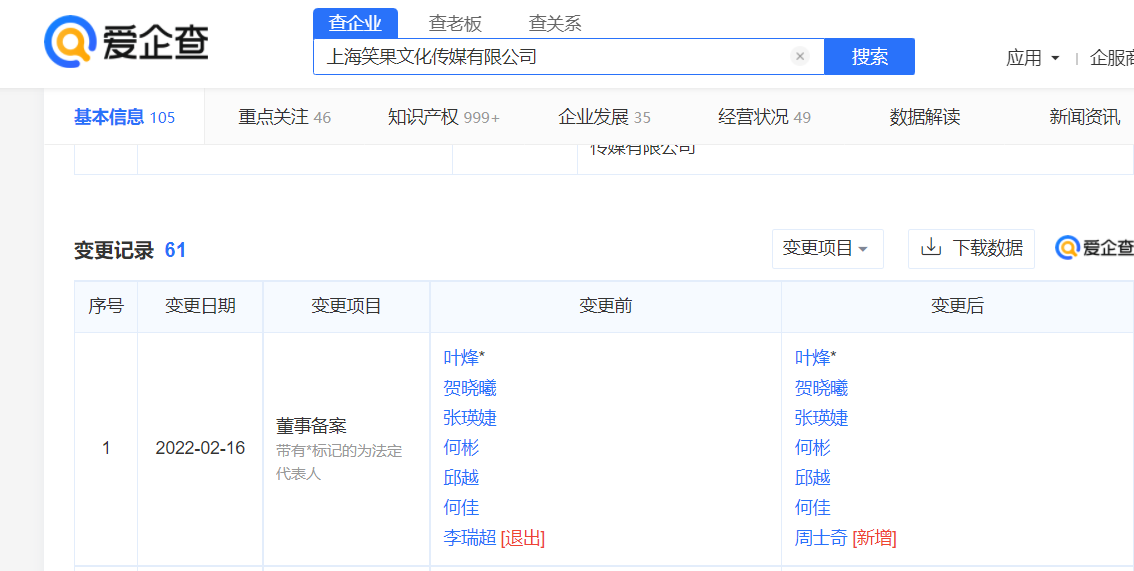Click 邱越 in the 变更后 column
This screenshot has height=571, width=1134.
(813, 478)
